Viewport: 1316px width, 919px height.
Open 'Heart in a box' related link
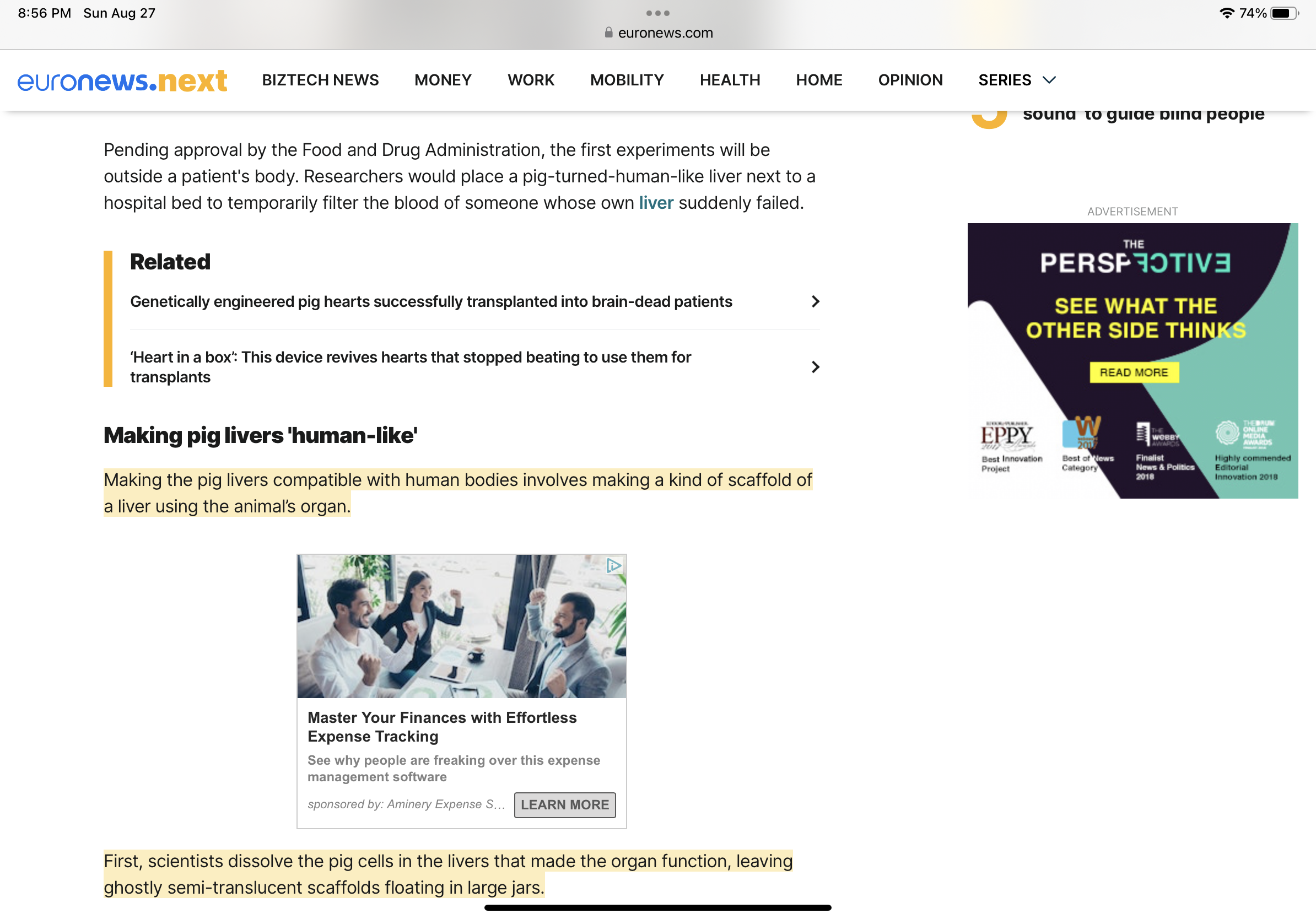[411, 367]
